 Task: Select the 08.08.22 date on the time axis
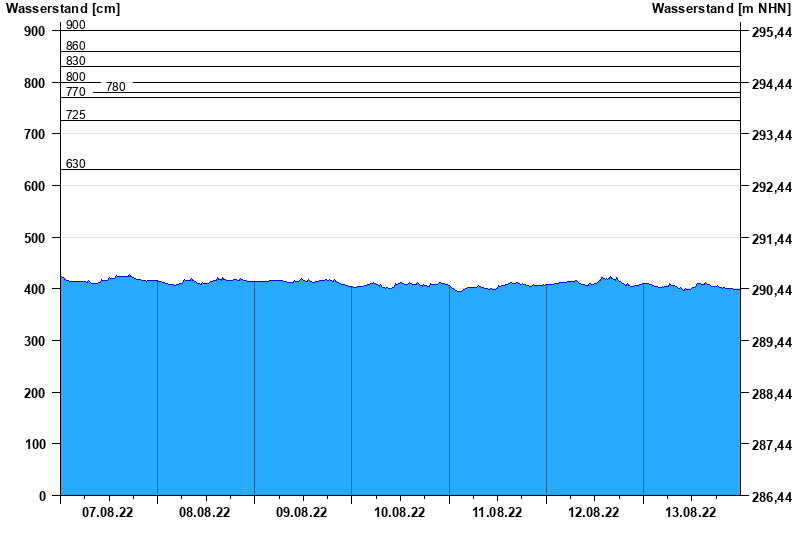(x=205, y=513)
